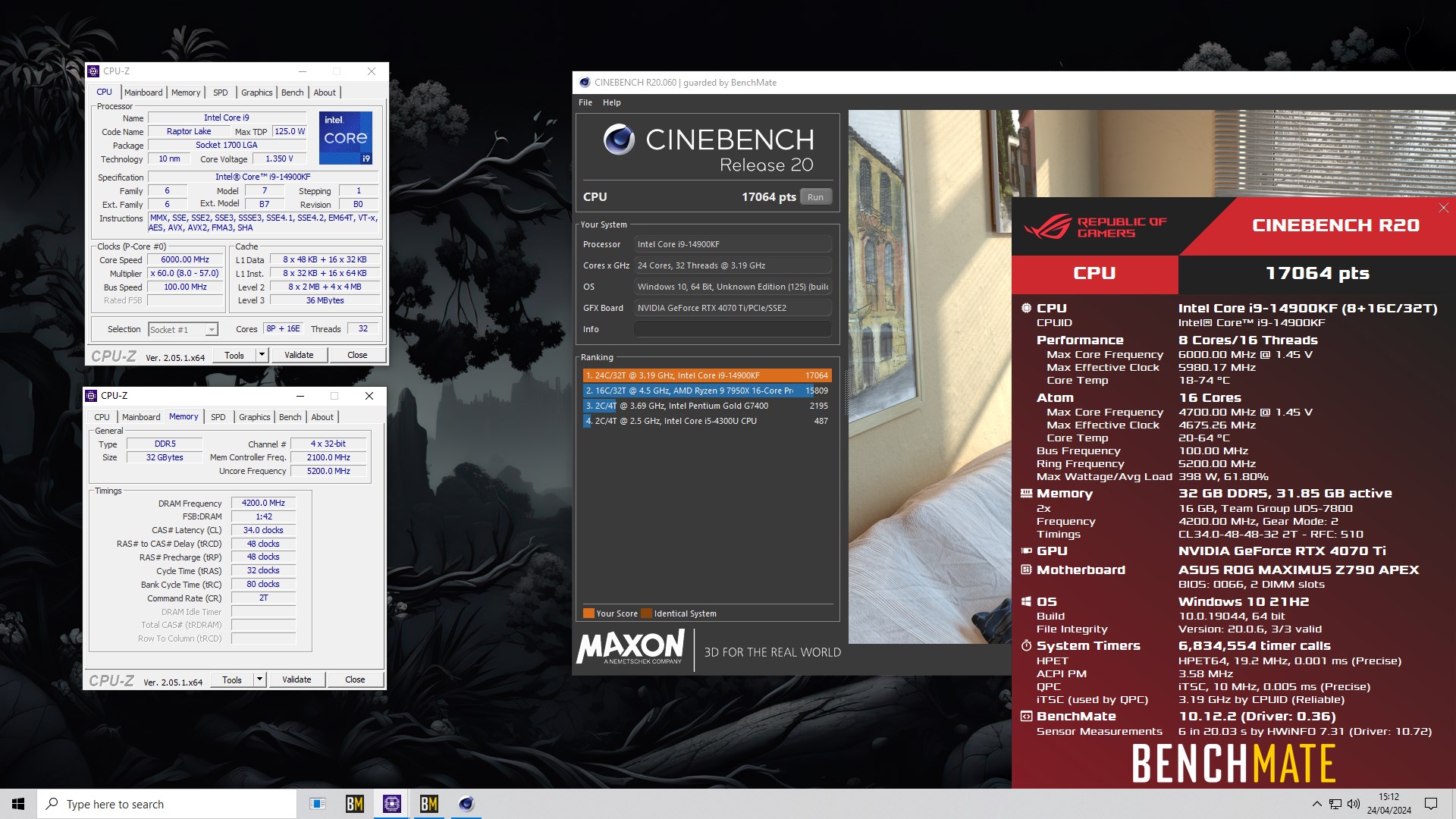Click the 17064 pts score in BenchMate

point(1317,274)
